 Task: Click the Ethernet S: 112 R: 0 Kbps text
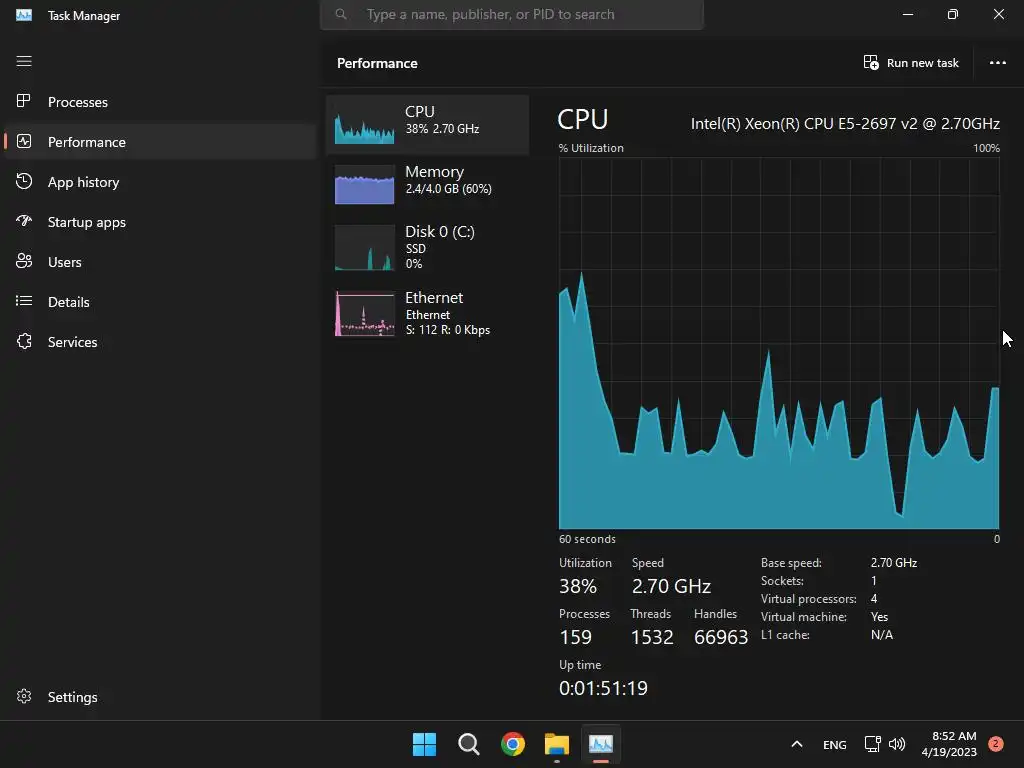point(447,330)
